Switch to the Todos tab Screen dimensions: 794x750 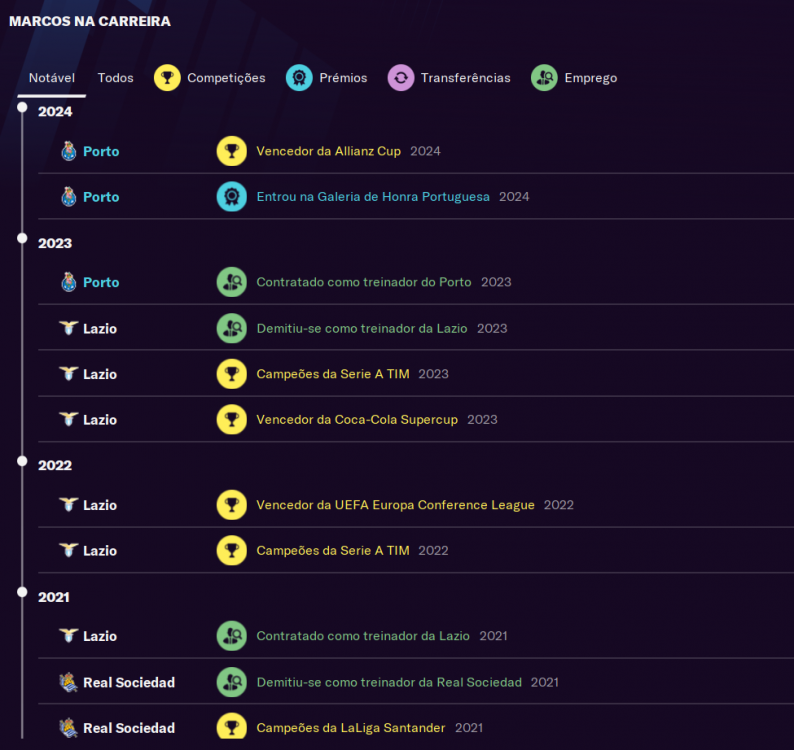[x=115, y=78]
